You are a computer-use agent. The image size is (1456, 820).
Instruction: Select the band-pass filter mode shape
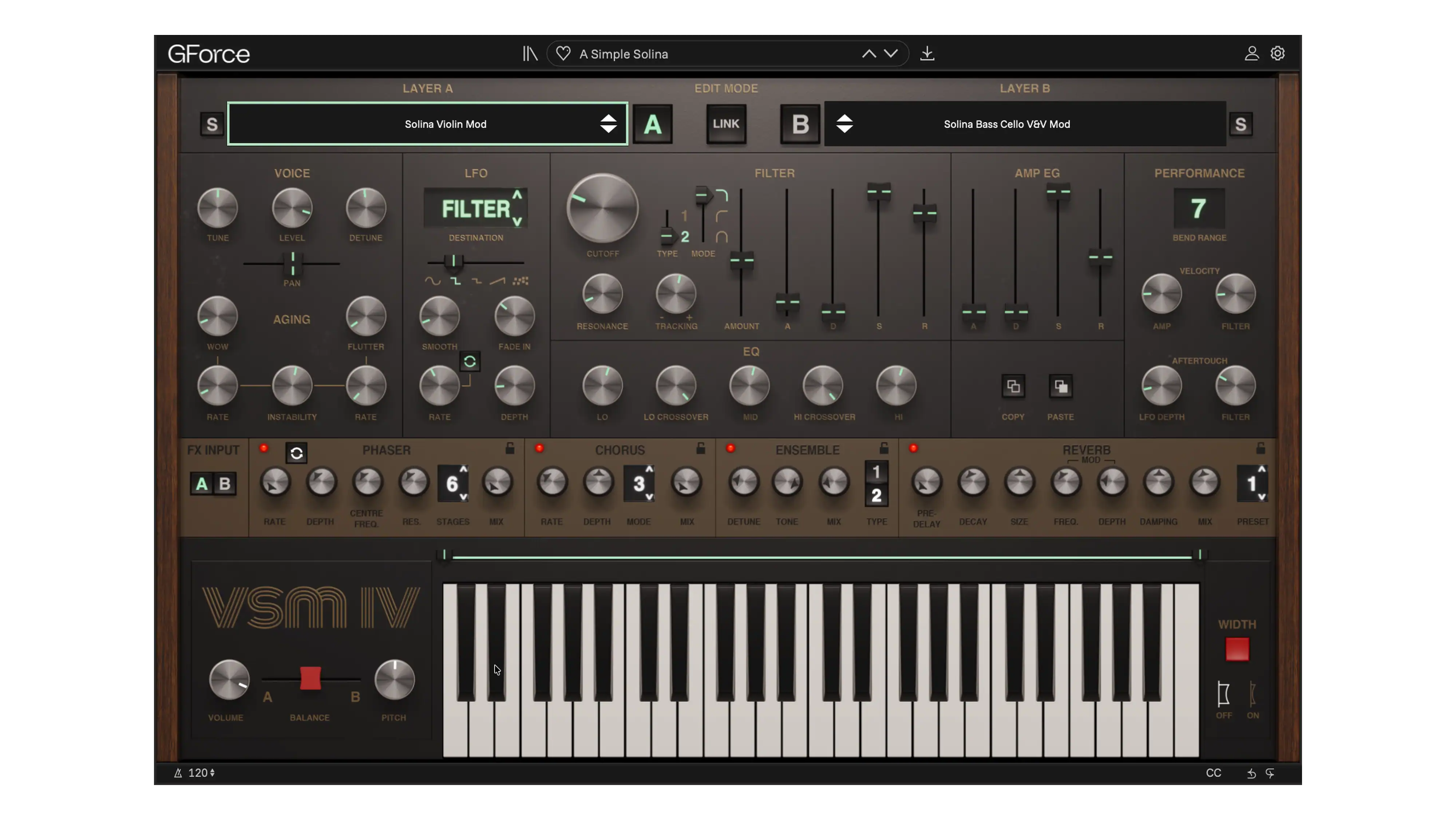coord(722,237)
